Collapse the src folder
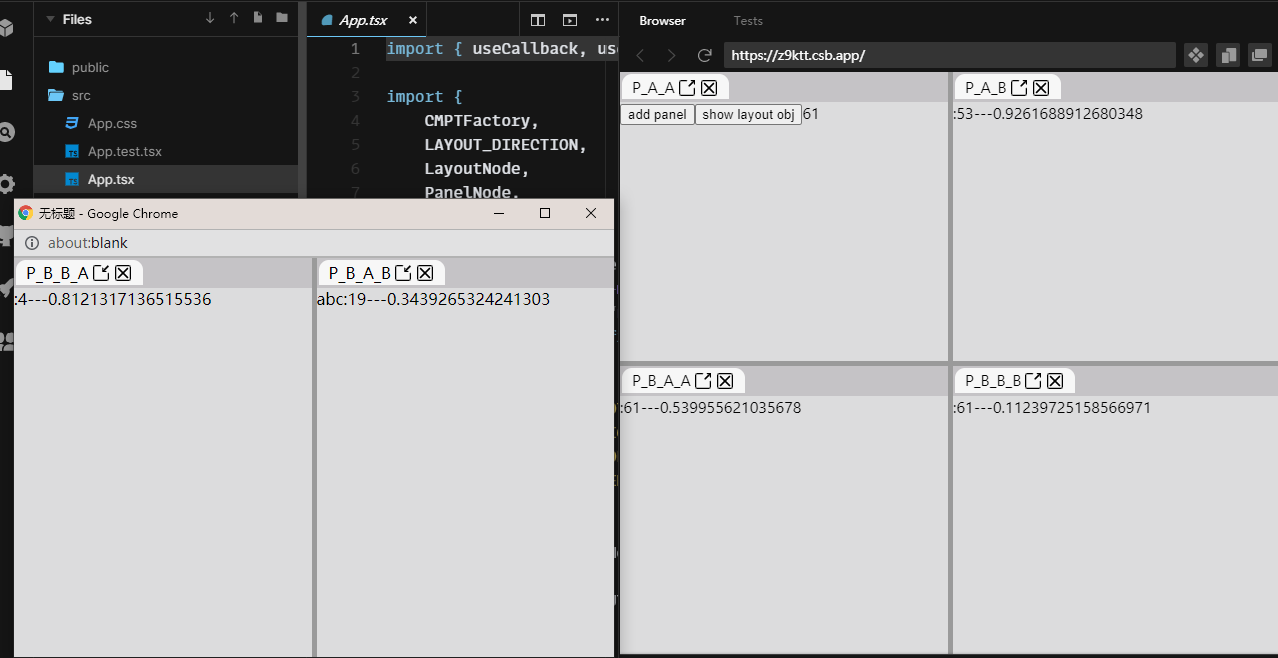 166,95
